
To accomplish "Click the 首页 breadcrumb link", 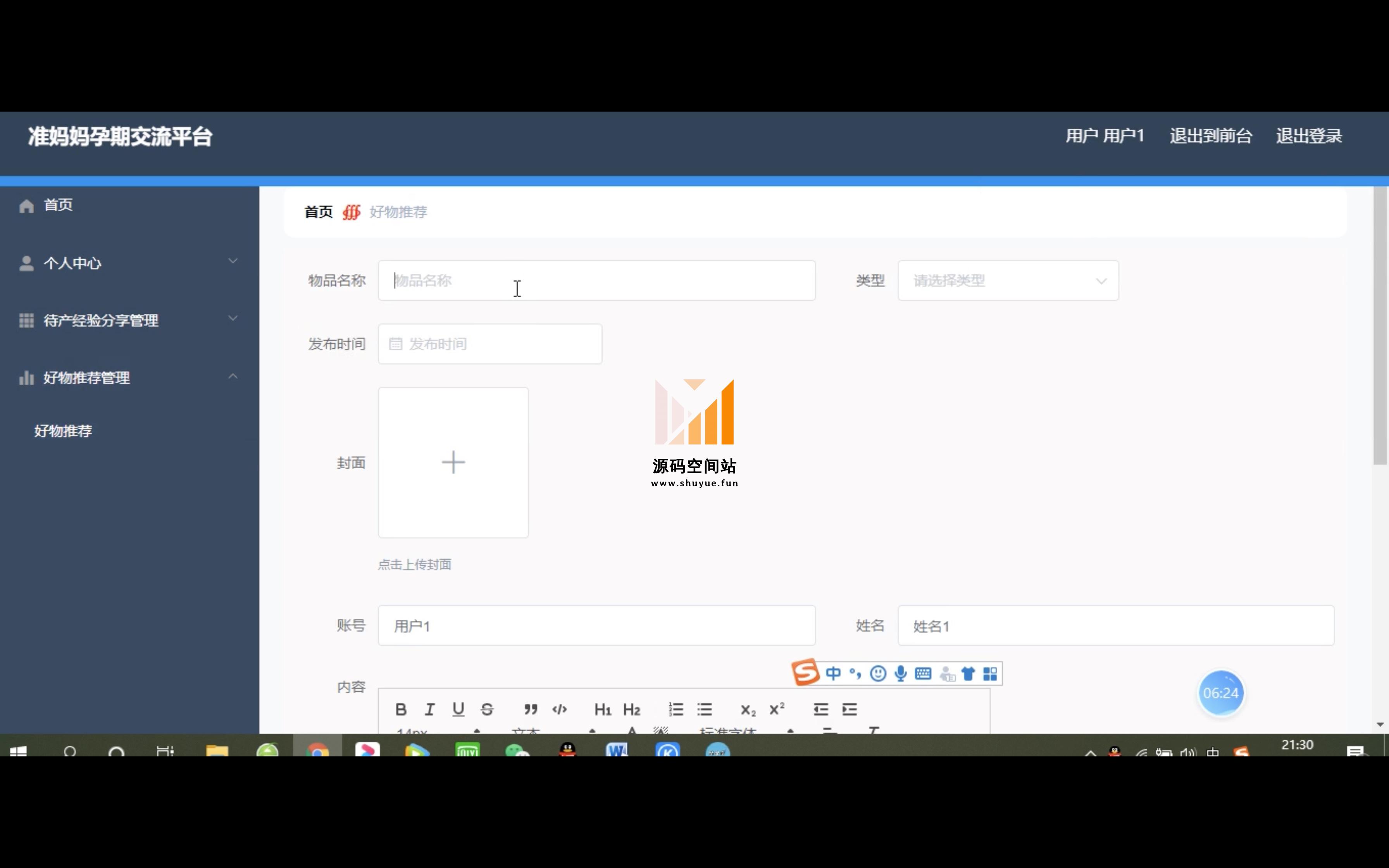I will point(319,212).
